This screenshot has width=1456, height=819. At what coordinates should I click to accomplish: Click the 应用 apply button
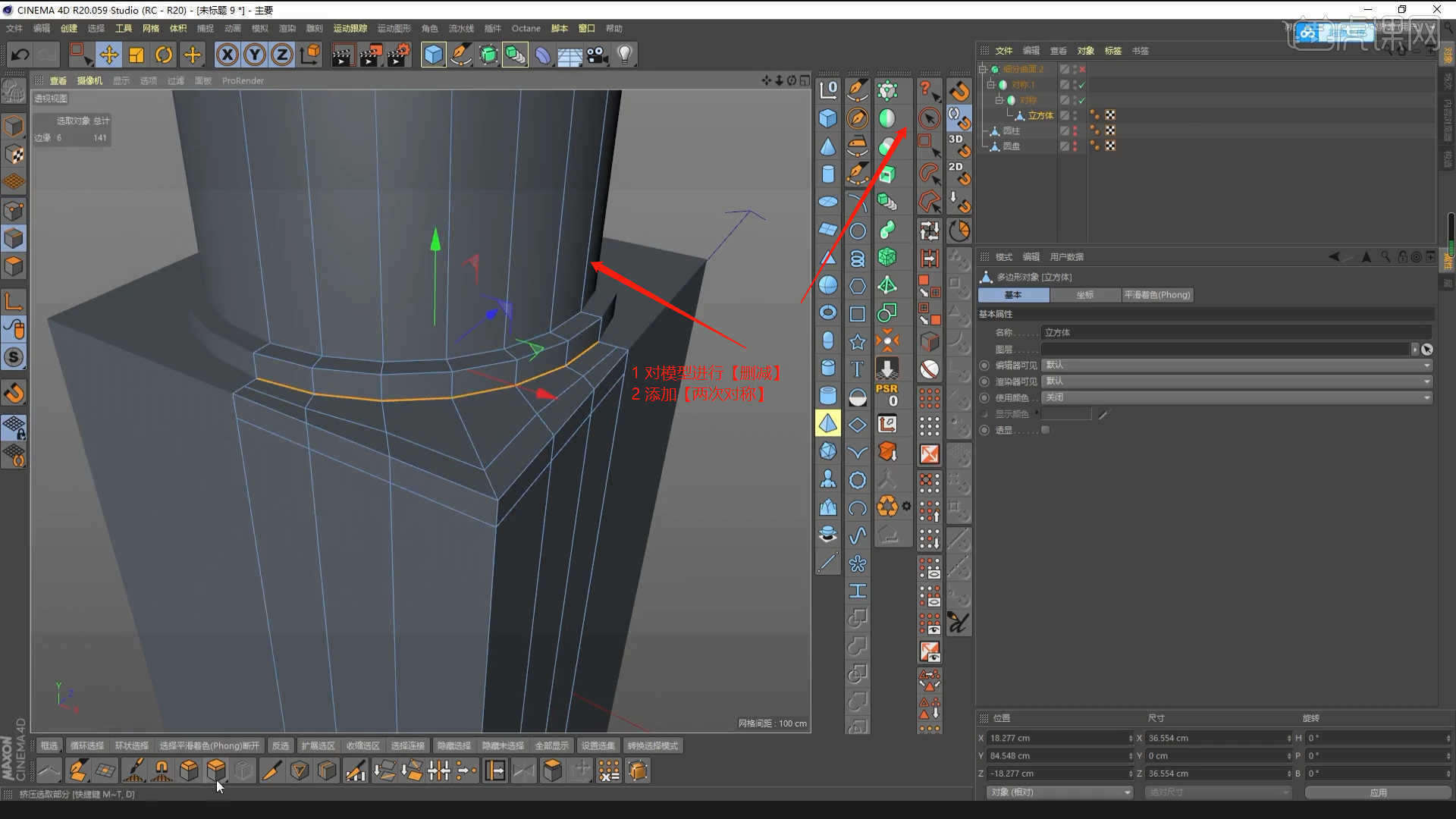[x=1378, y=792]
